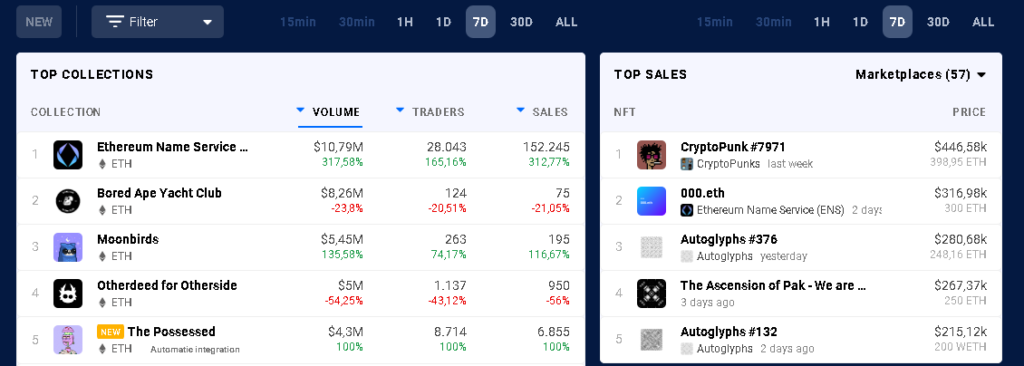Open The Ascension of Pak thumbnail
Image resolution: width=1024 pixels, height=366 pixels.
click(x=651, y=293)
